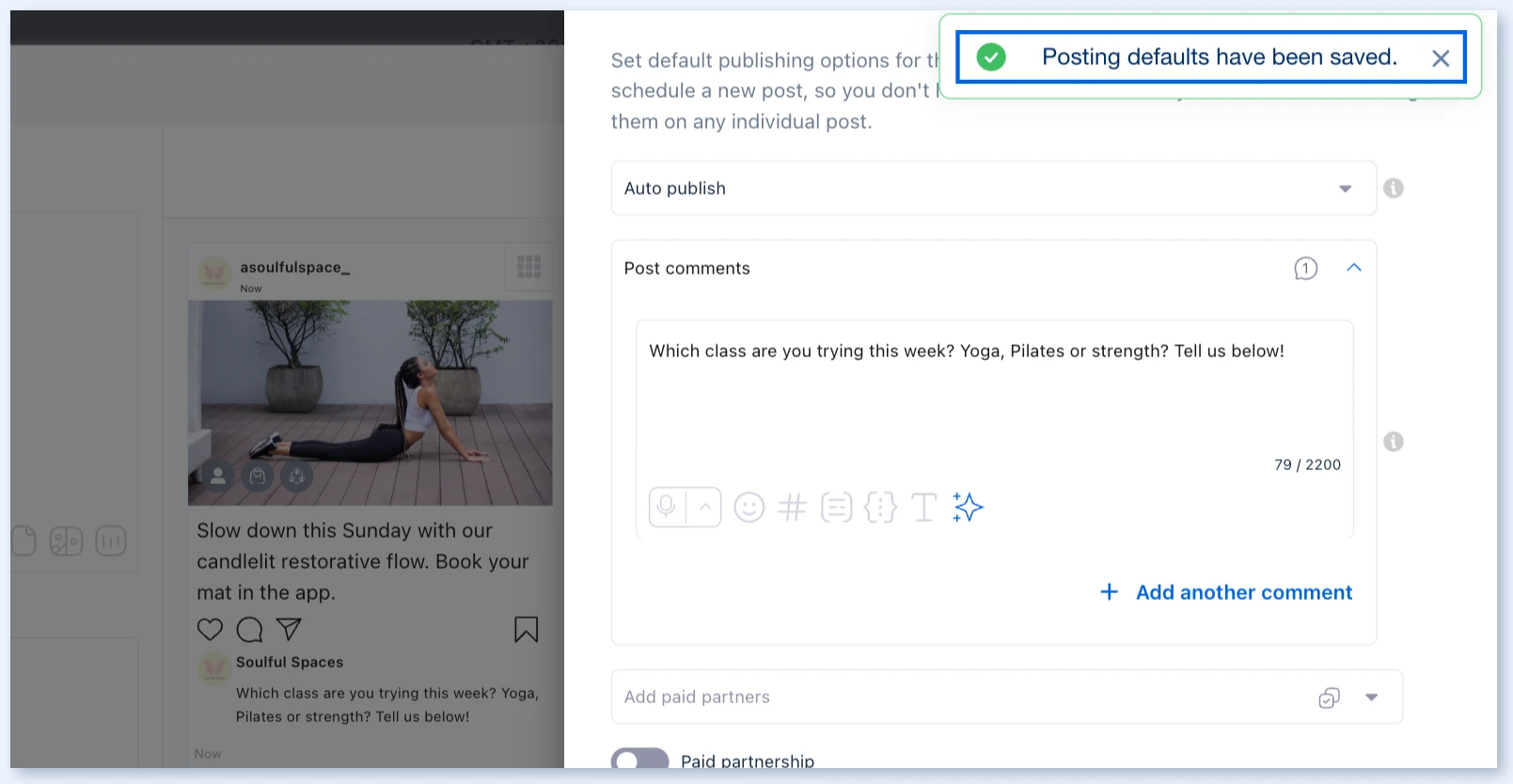1513x784 pixels.
Task: Click the '79 / 2200' character counter
Action: [x=1308, y=464]
